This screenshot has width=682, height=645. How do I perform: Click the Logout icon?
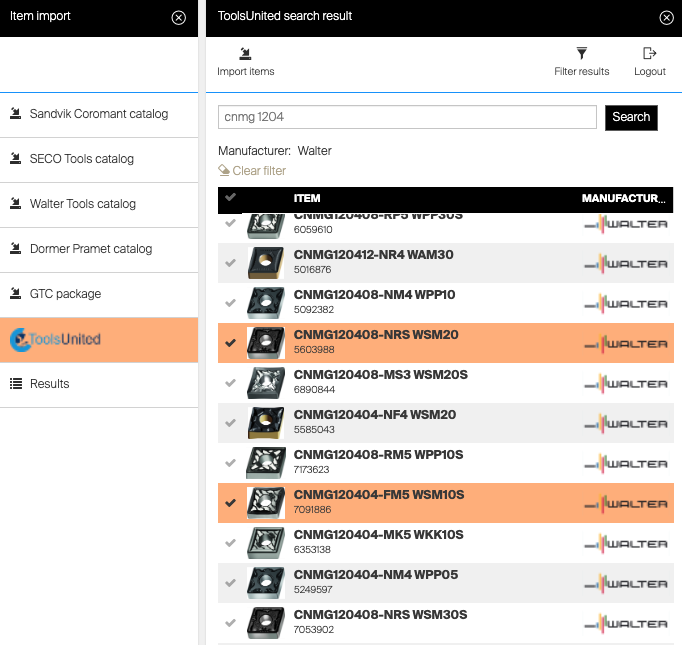pos(649,54)
